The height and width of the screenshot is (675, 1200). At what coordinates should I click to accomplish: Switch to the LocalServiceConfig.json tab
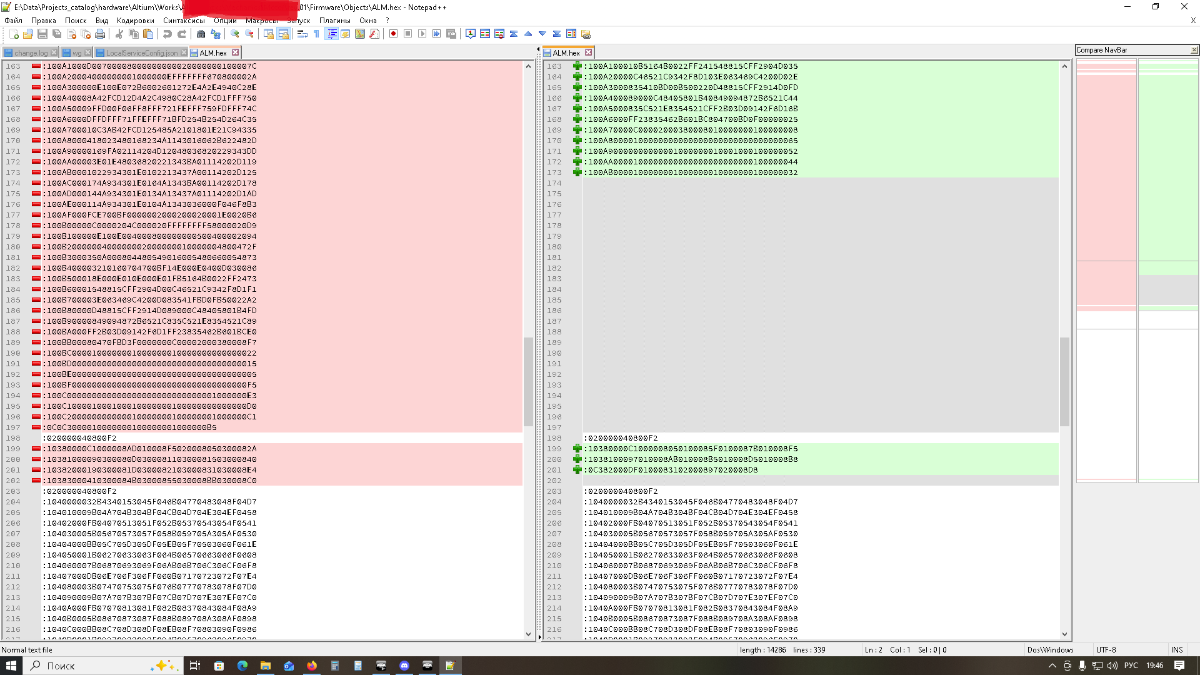(143, 52)
